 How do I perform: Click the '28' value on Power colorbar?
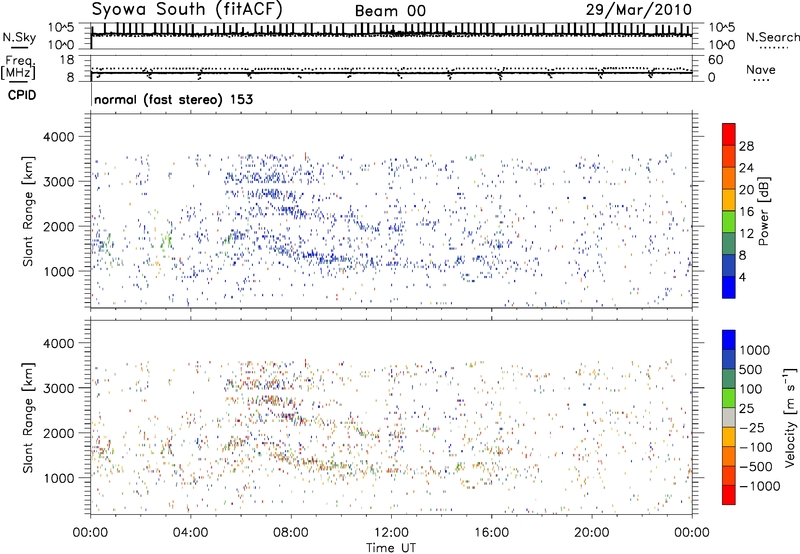[746, 146]
